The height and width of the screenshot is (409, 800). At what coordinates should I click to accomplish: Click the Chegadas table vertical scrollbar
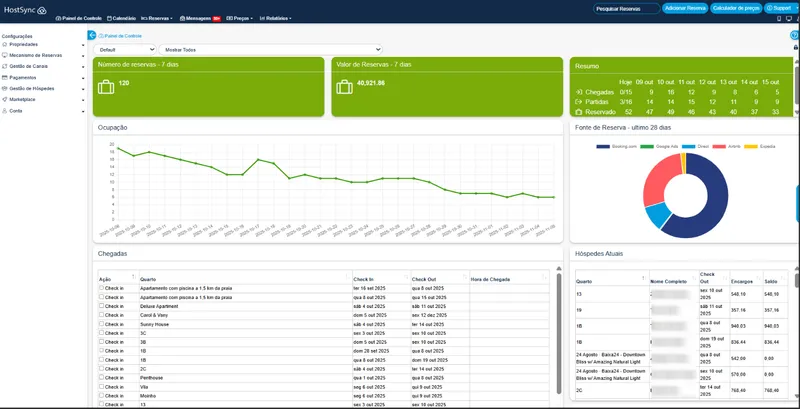pyautogui.click(x=559, y=334)
